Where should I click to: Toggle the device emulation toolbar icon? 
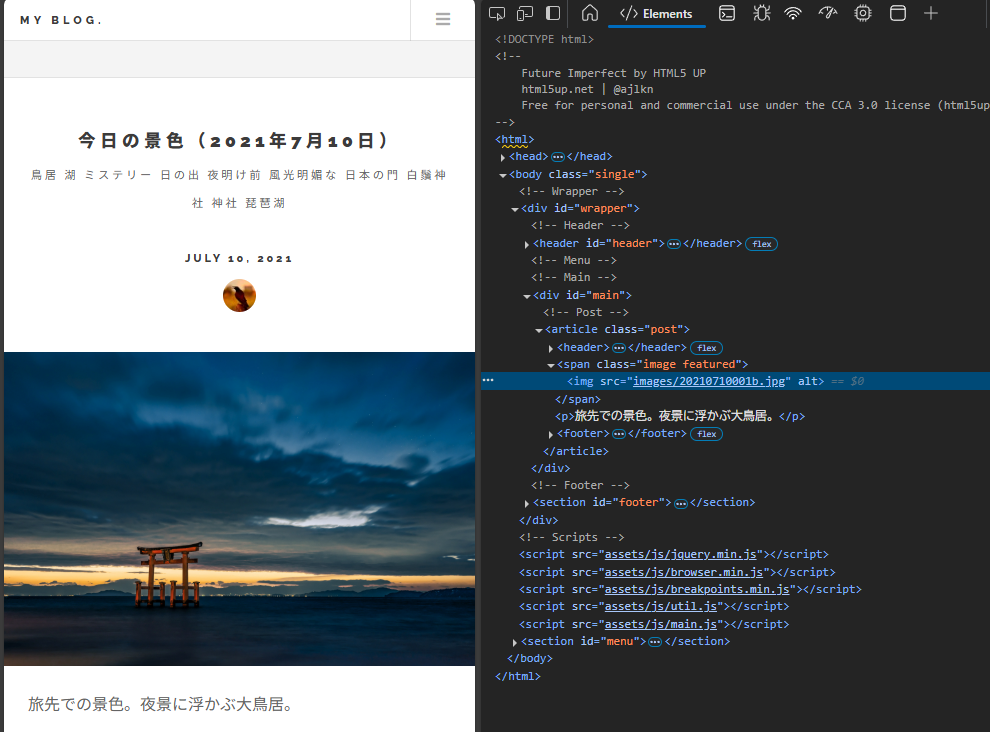coord(525,13)
